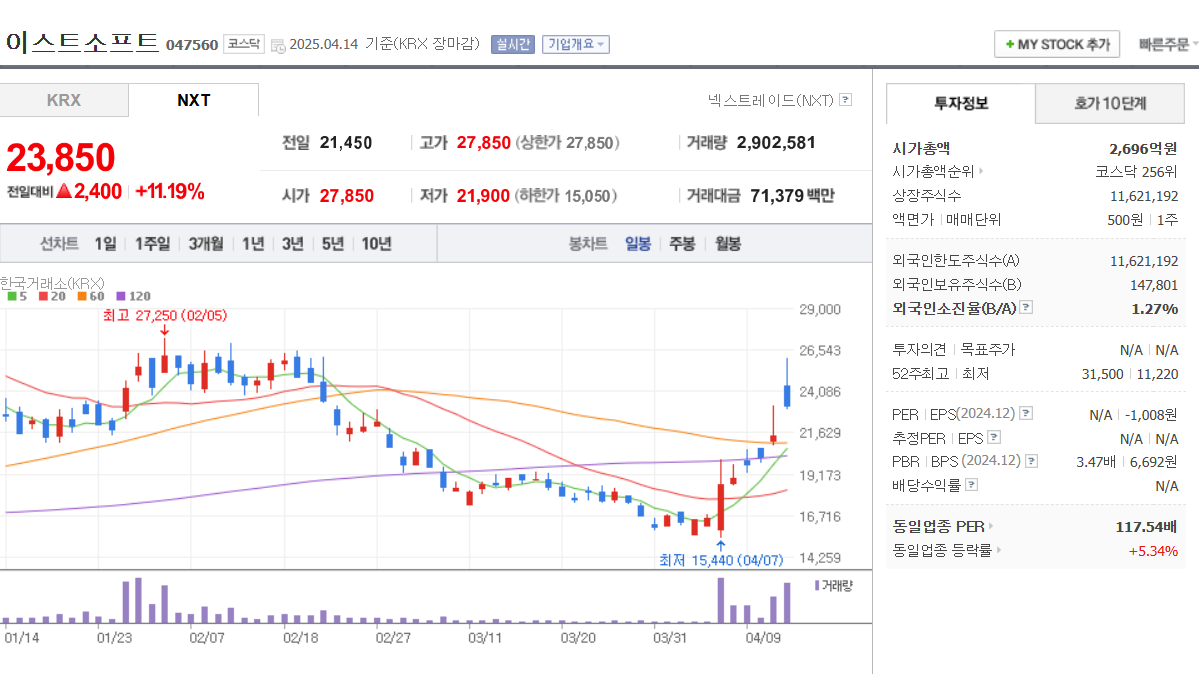Open the 호가10단계 tab
The width and height of the screenshot is (1199, 674).
(x=1110, y=103)
